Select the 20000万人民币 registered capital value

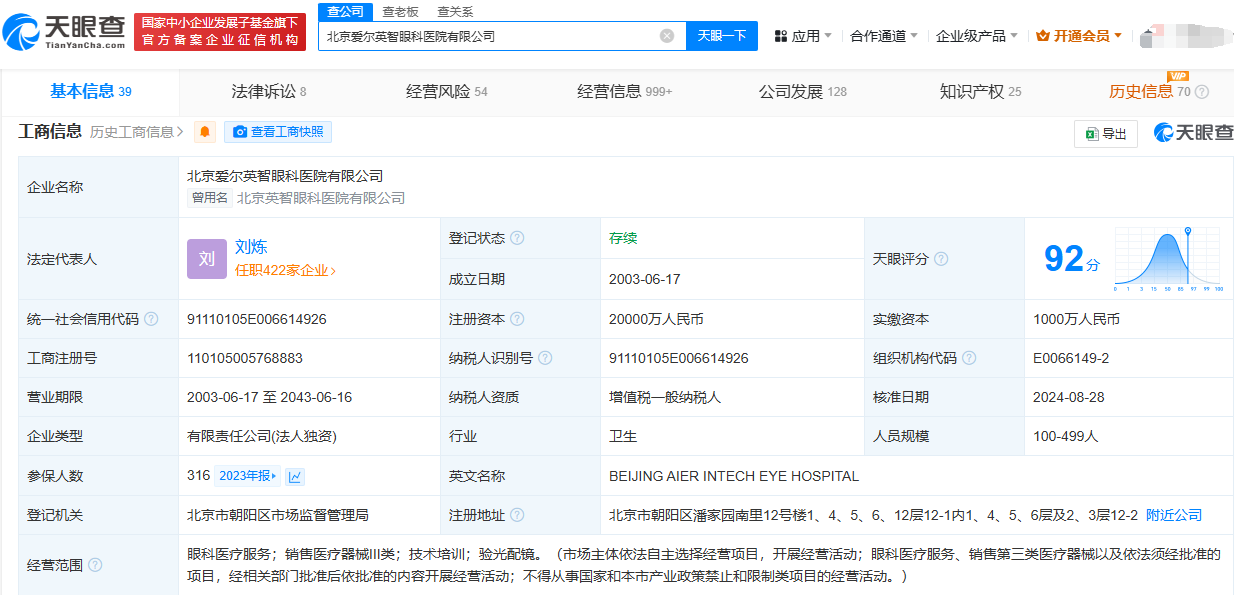tap(656, 319)
